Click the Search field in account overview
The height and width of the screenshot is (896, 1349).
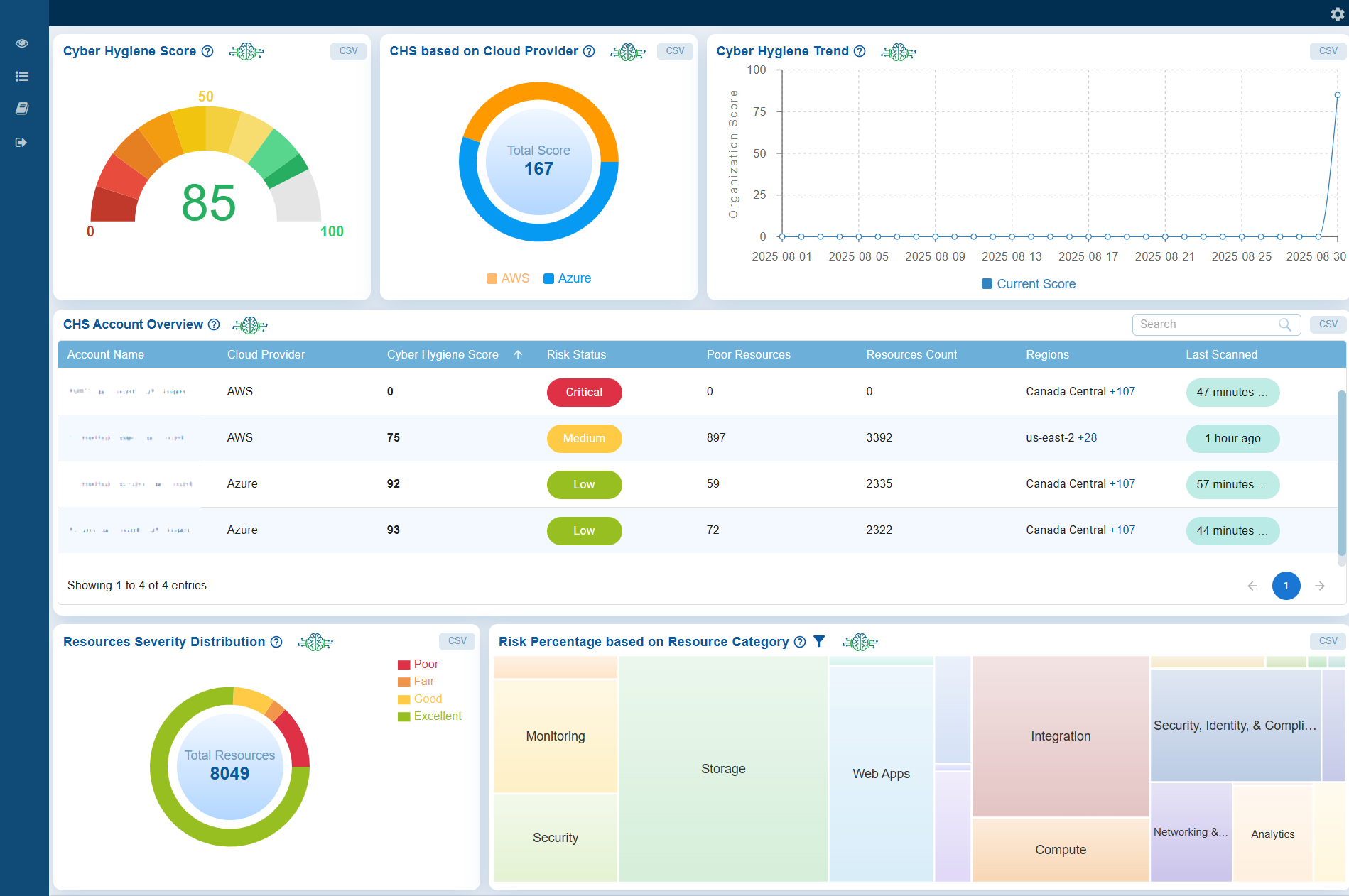tap(1208, 324)
